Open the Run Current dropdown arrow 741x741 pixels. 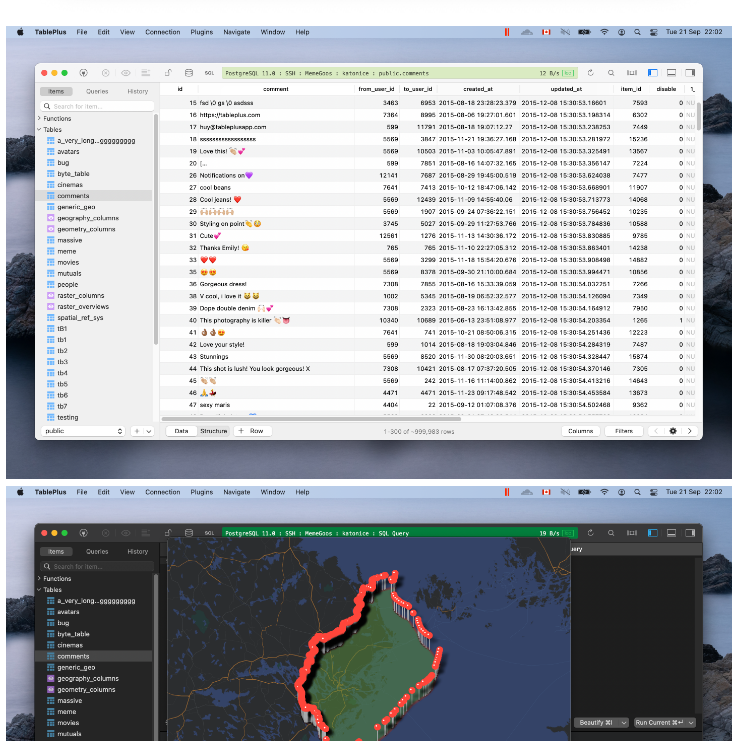pyautogui.click(x=691, y=723)
